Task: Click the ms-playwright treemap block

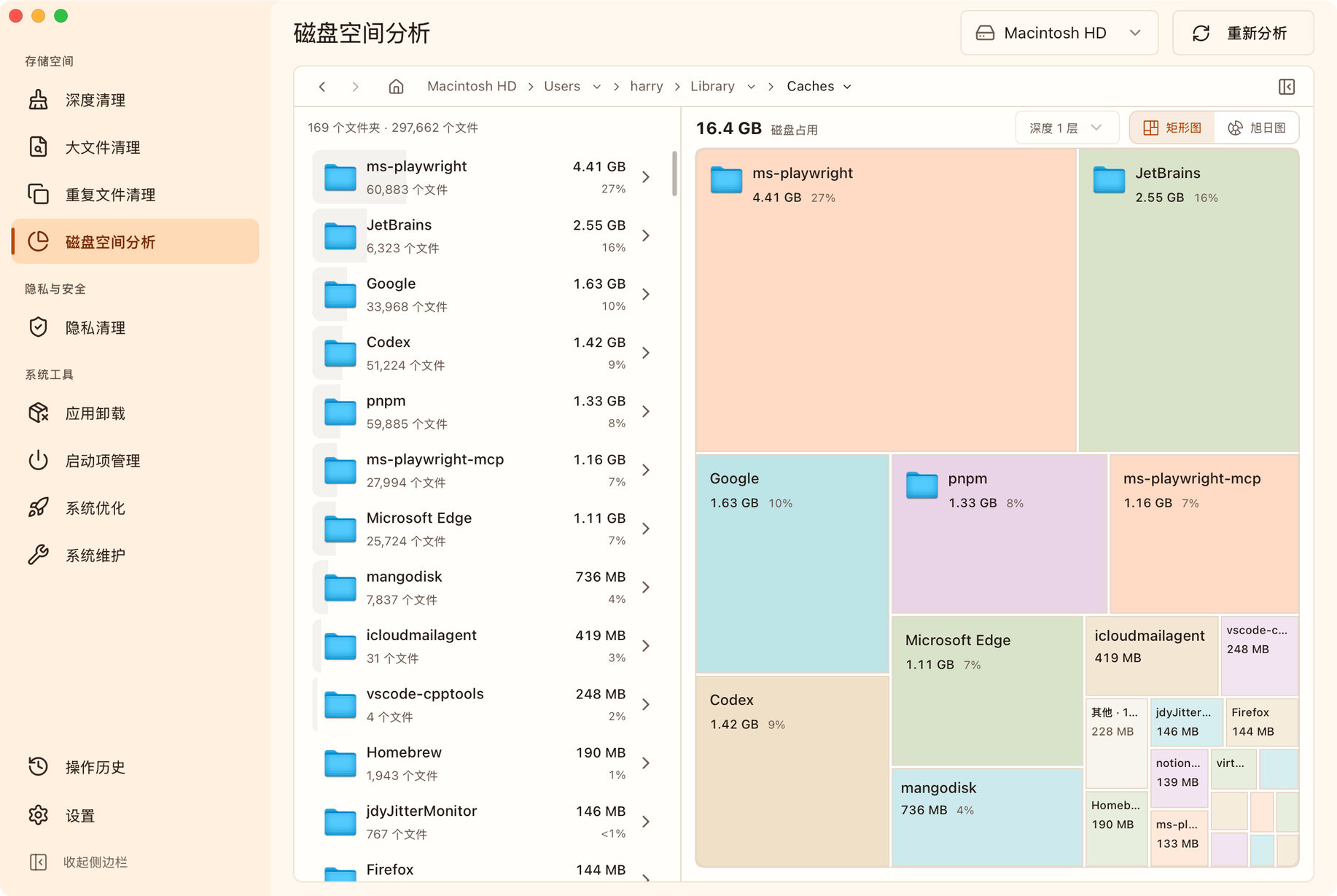Action: 886,300
